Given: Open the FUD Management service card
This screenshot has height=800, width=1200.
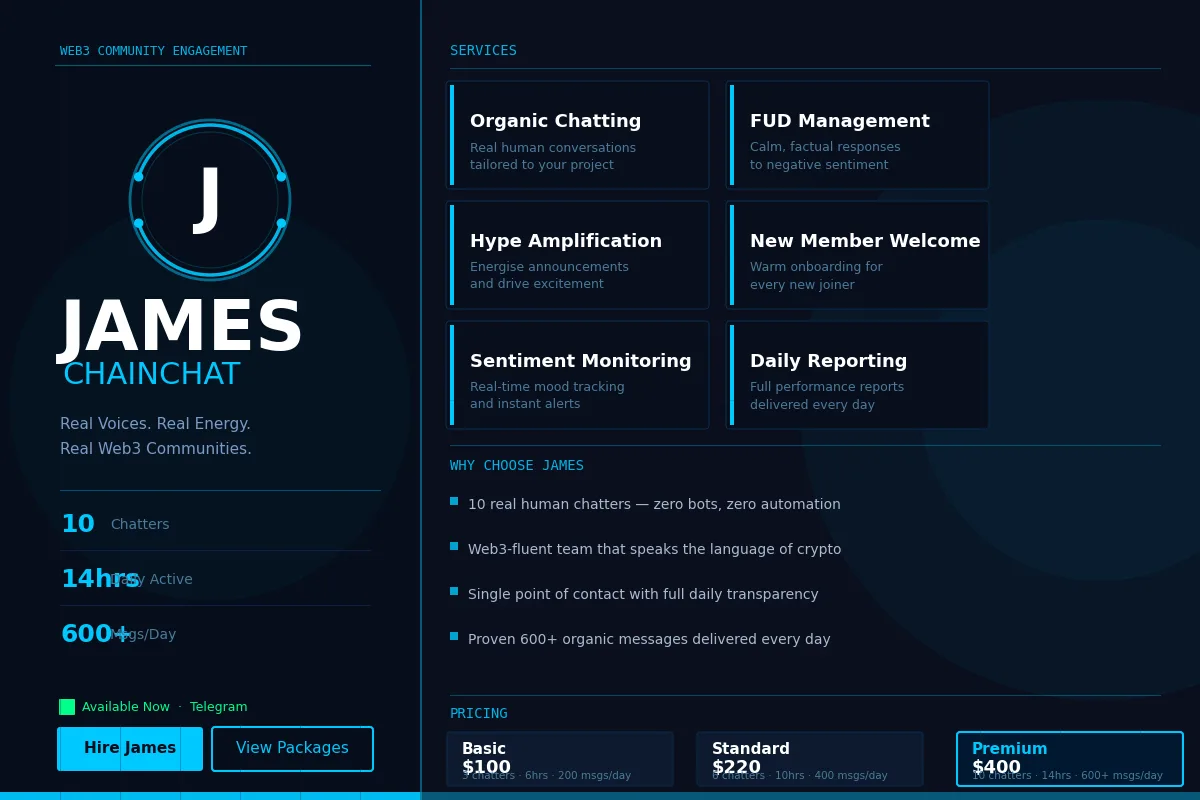Looking at the screenshot, I should pyautogui.click(x=857, y=135).
